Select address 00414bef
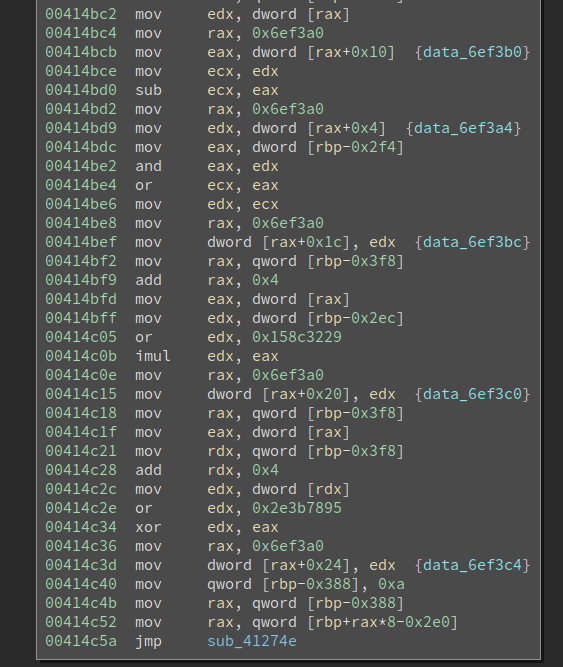Viewport: 563px width, 667px height. (x=81, y=242)
